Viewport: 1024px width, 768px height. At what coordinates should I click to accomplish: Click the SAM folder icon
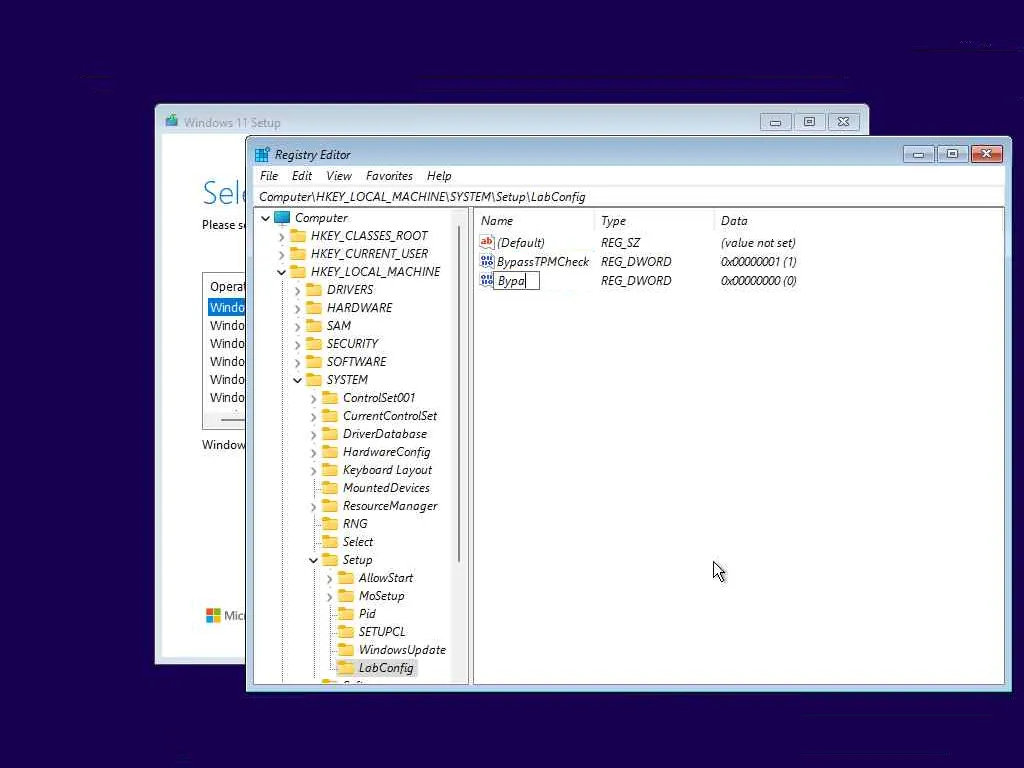pyautogui.click(x=314, y=325)
